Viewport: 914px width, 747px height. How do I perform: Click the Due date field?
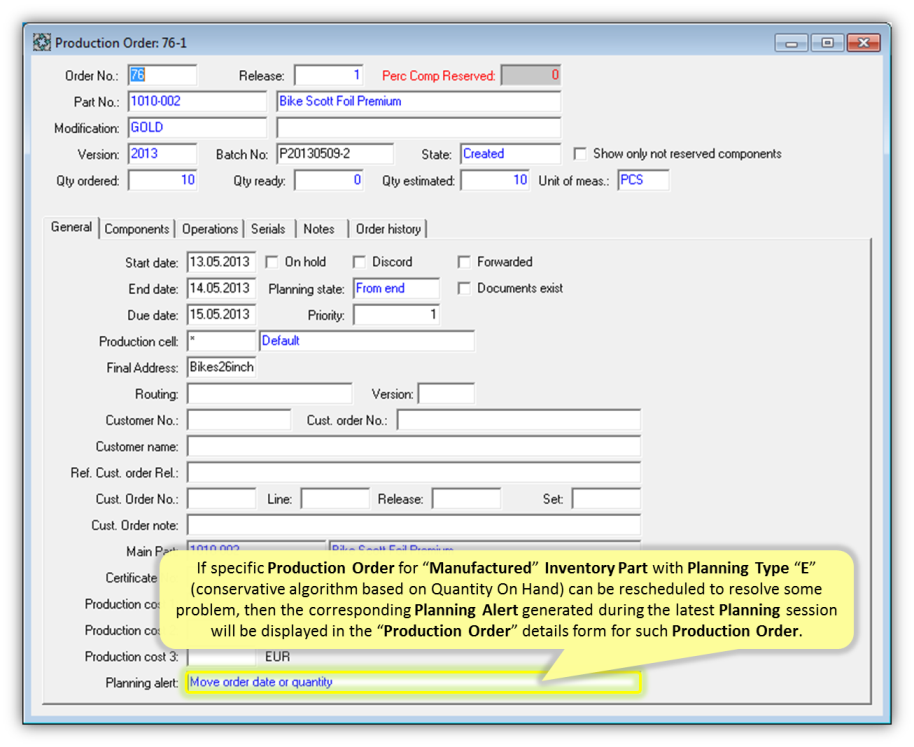221,315
